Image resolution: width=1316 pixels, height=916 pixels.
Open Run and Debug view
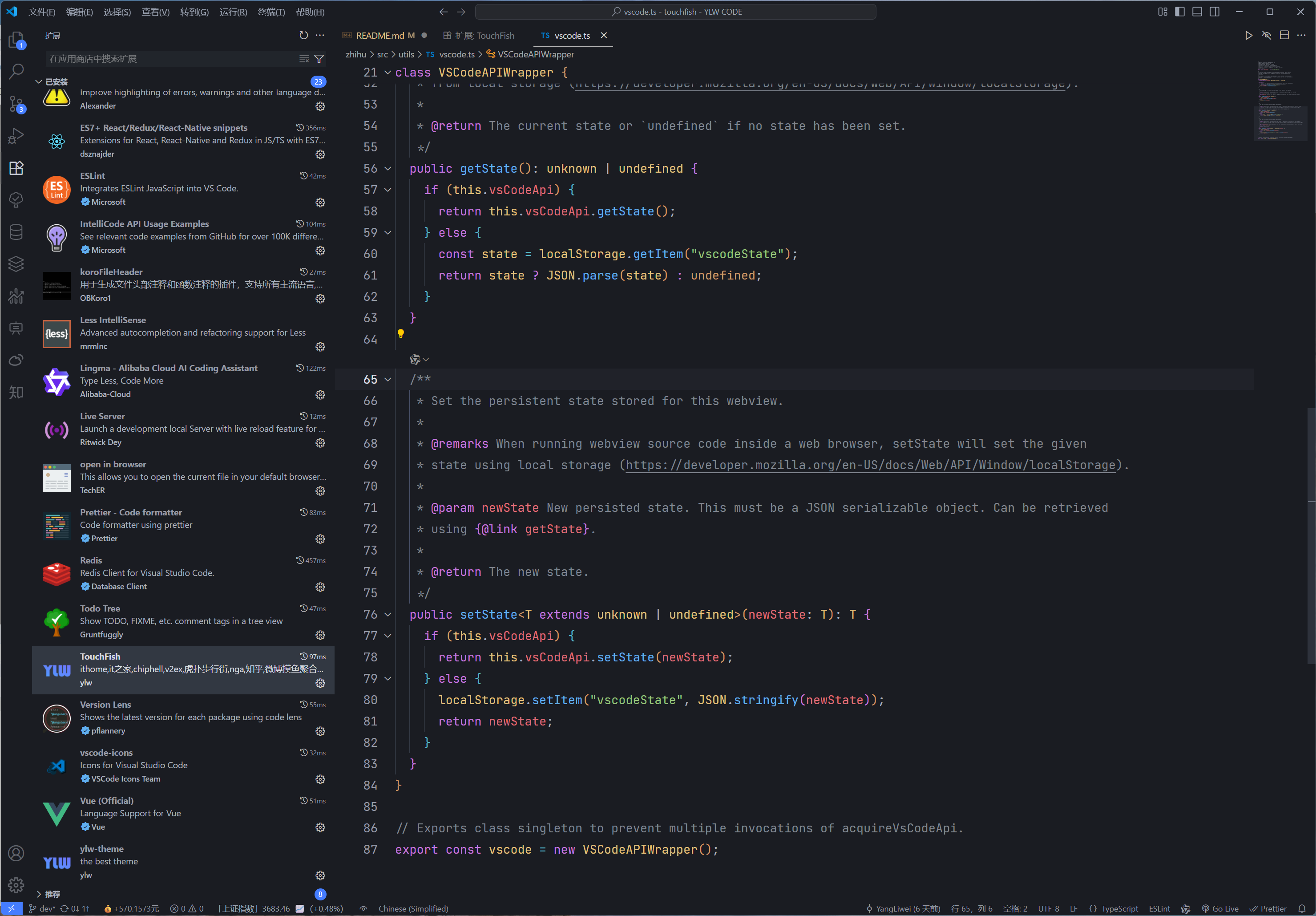[16, 136]
